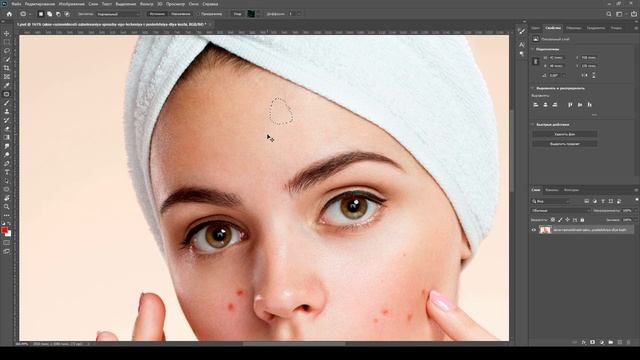Viewport: 640px width, 360px height.
Task: Click the Delete layer trash icon
Action: pos(629,342)
